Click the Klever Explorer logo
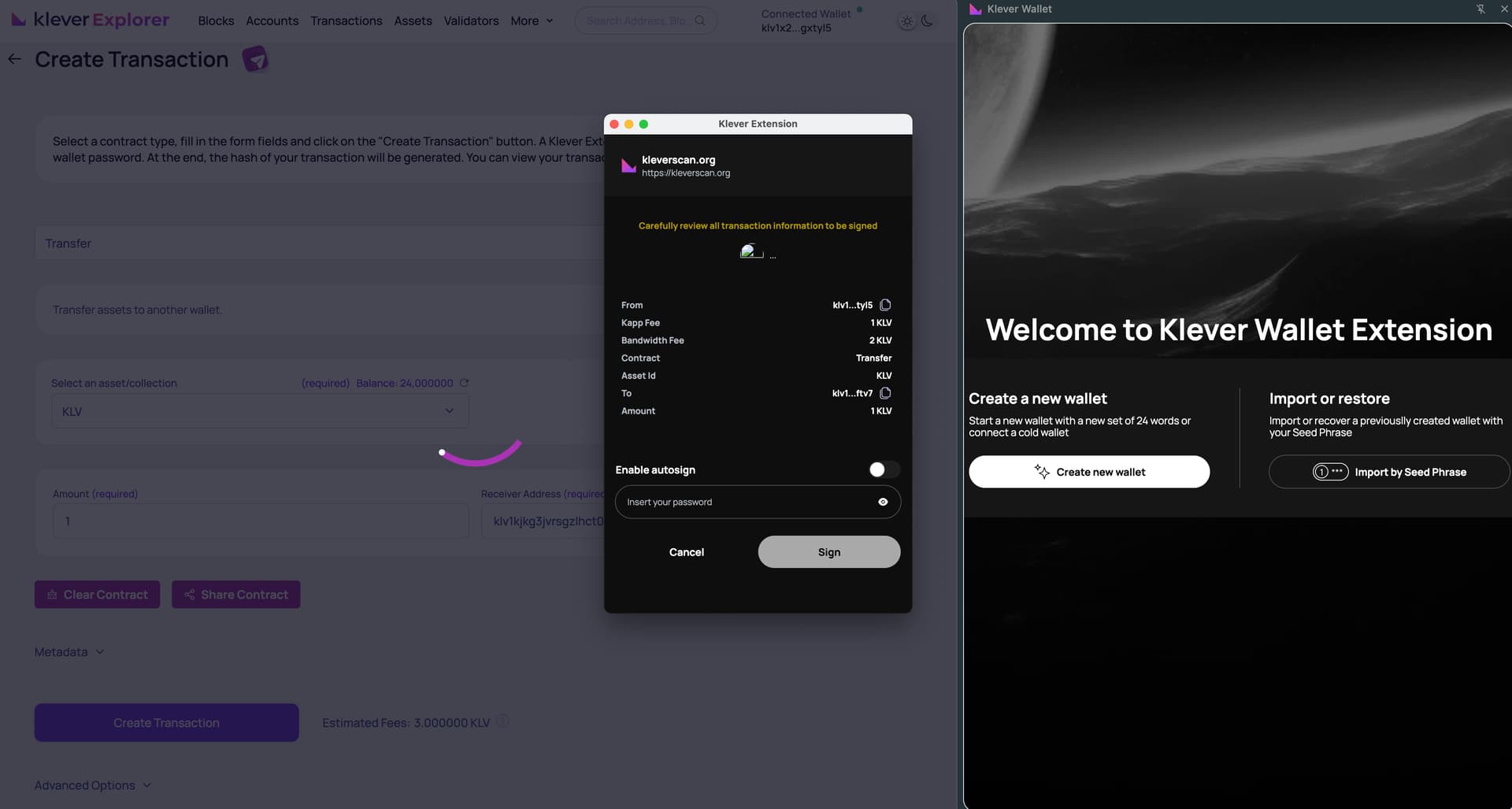1512x809 pixels. coord(91,19)
